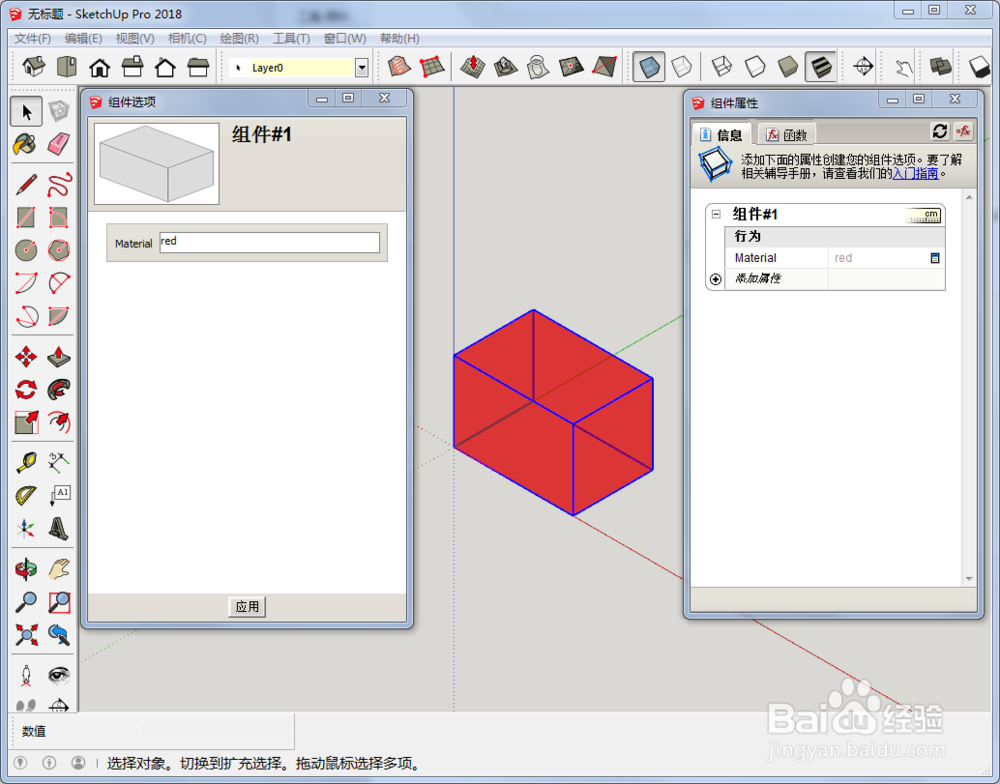The width and height of the screenshot is (1000, 784).
Task: Select the Move tool with red arrows
Action: pyautogui.click(x=26, y=357)
